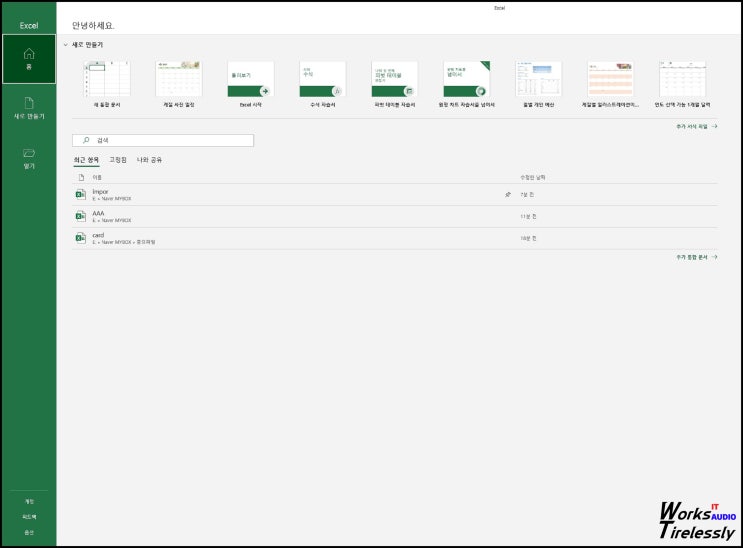Image resolution: width=743 pixels, height=548 pixels.
Task: Click modified time of card row
Action: 528,238
